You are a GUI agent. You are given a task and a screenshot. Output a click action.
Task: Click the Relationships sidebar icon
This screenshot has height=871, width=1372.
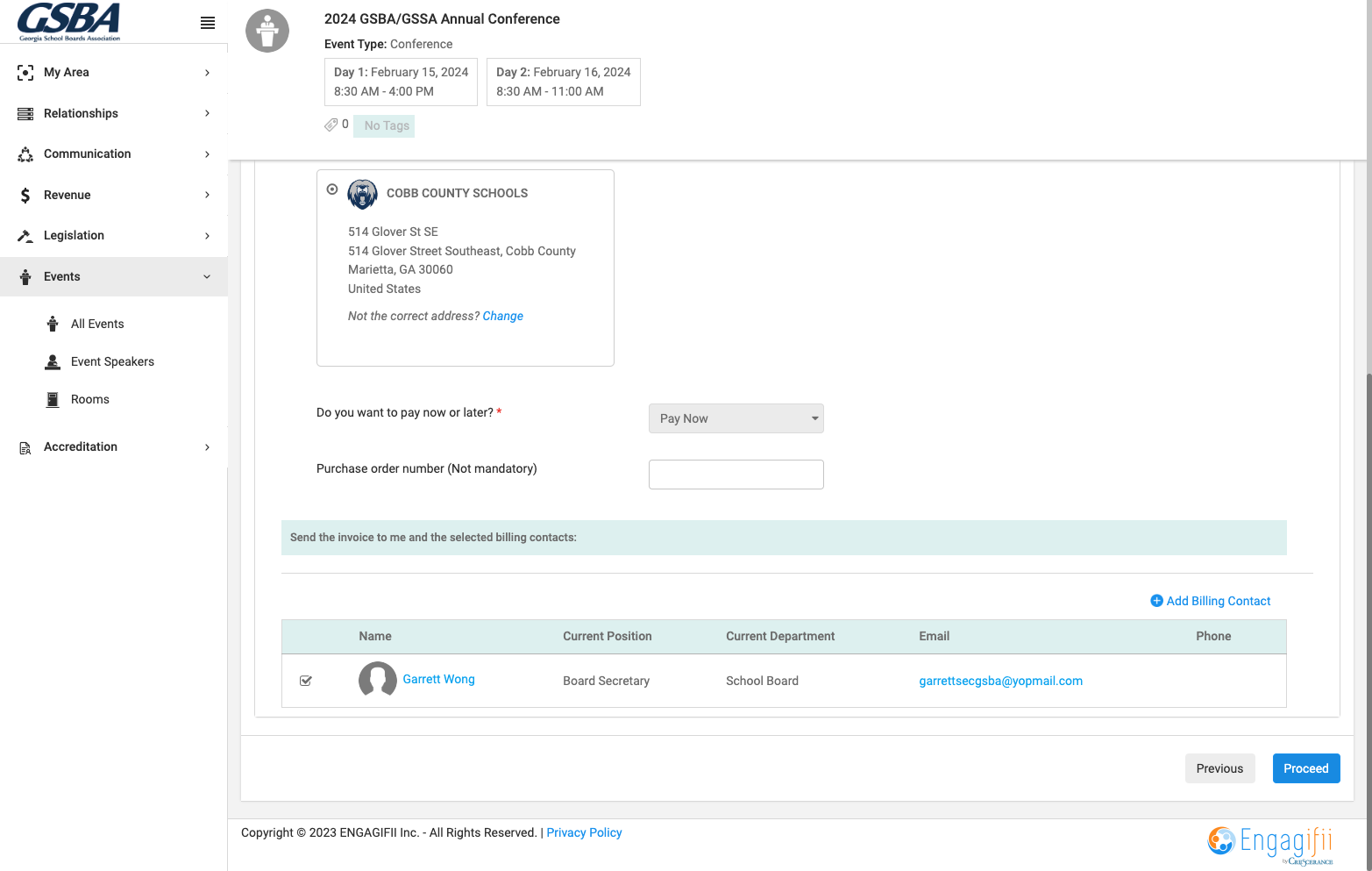coord(25,114)
